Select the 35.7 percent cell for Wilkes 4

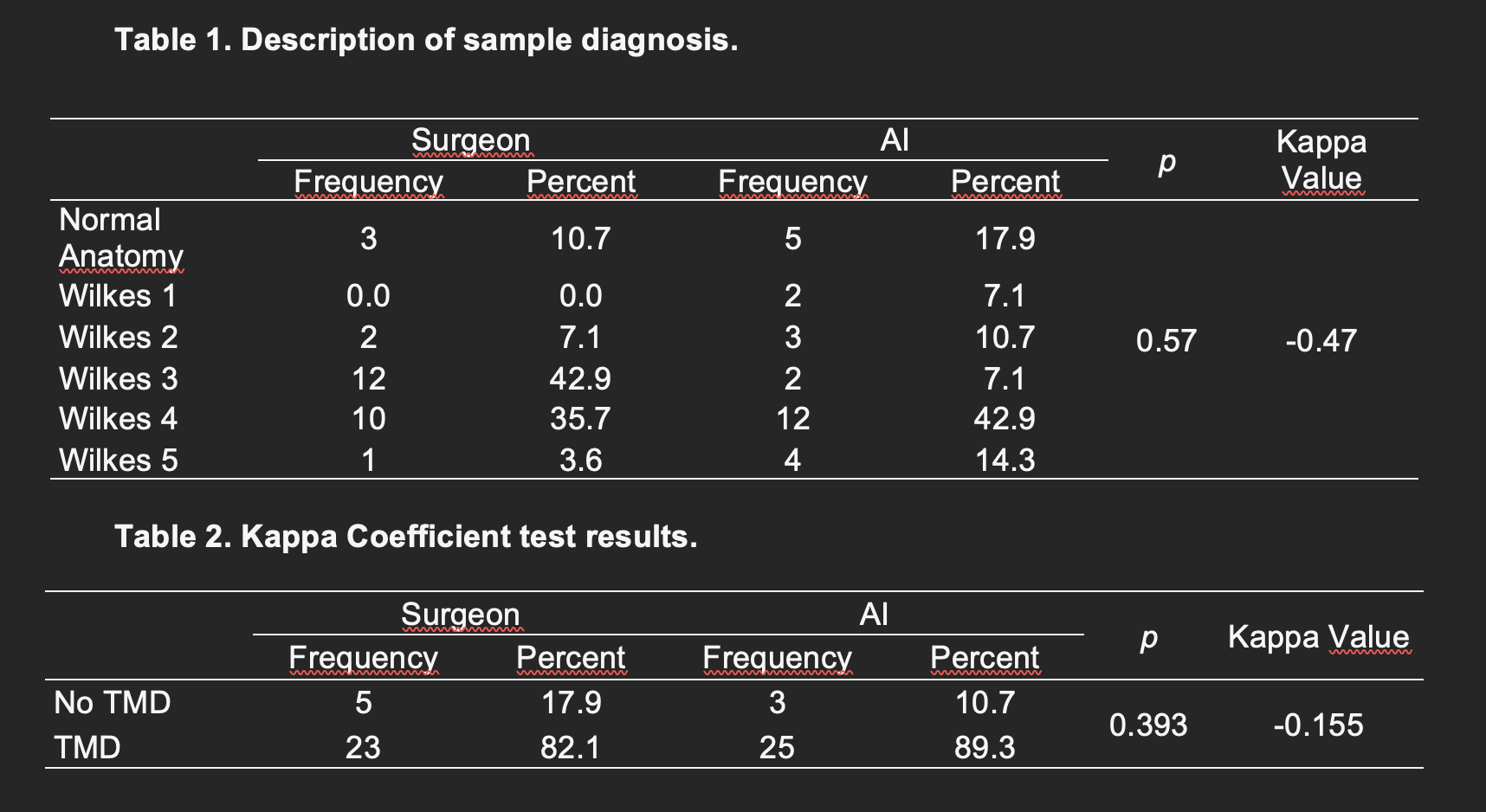(x=580, y=419)
